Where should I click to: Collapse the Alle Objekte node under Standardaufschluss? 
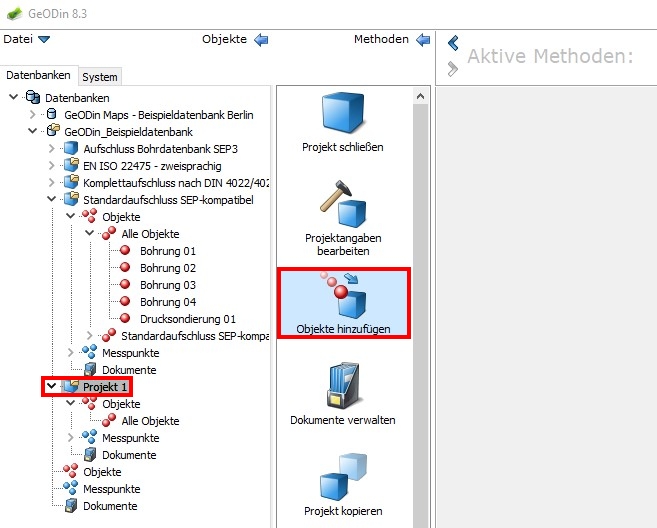click(x=90, y=233)
